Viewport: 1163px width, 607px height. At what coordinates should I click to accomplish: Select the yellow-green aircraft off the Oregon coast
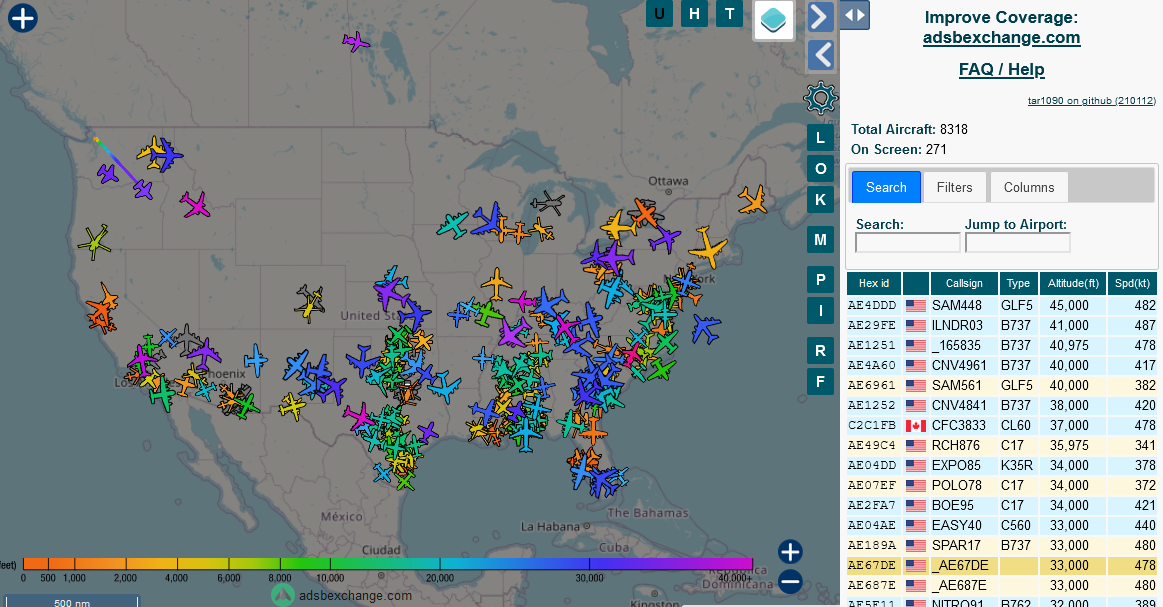(95, 241)
